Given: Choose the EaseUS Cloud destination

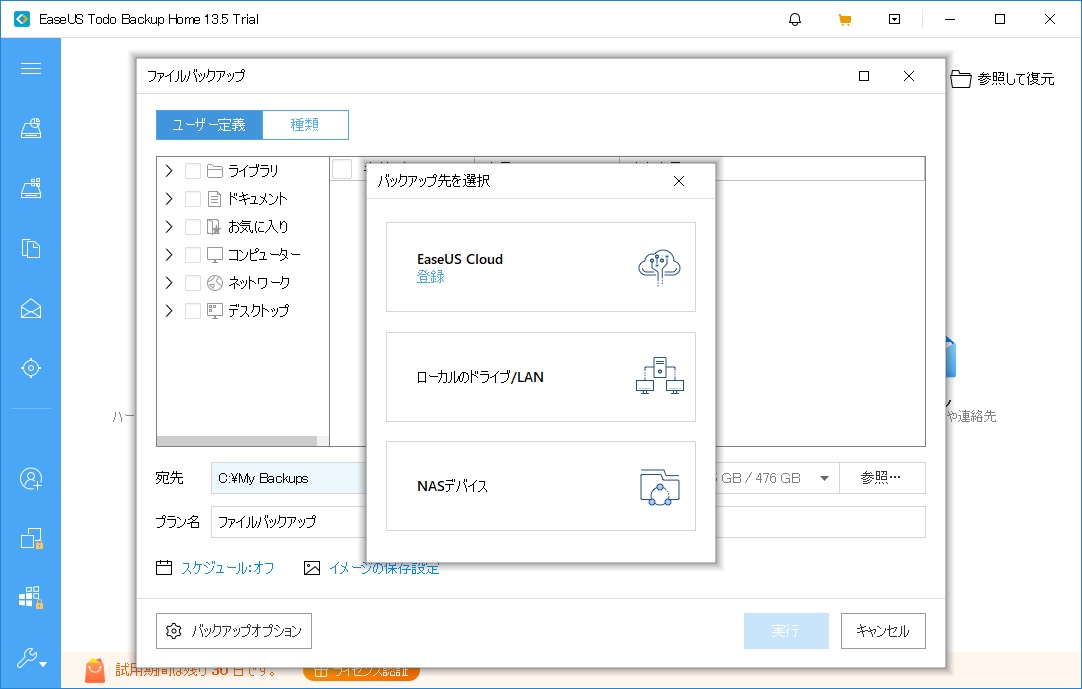Looking at the screenshot, I should (540, 267).
